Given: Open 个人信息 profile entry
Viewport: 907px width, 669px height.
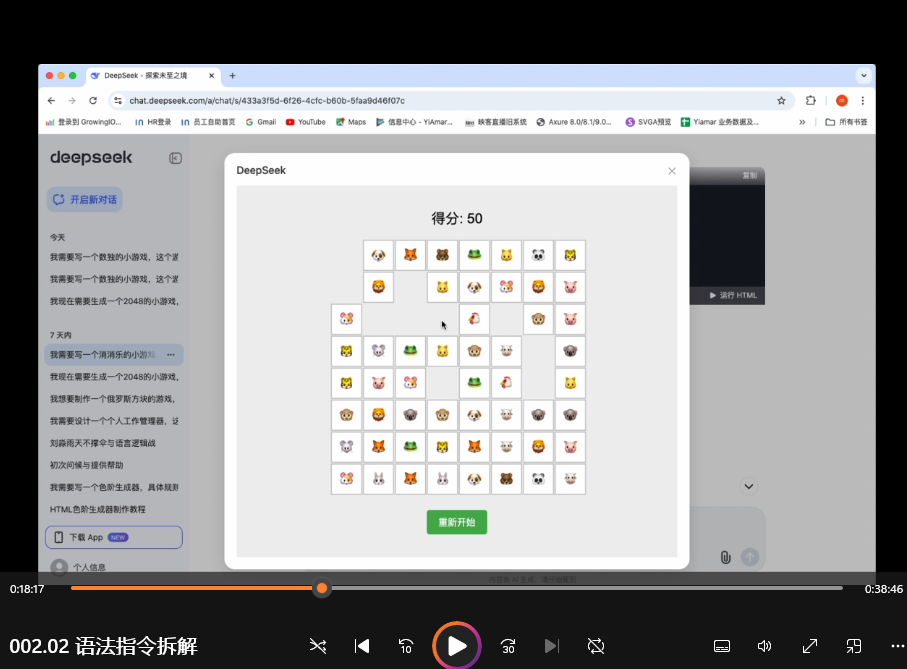Looking at the screenshot, I should 78,567.
